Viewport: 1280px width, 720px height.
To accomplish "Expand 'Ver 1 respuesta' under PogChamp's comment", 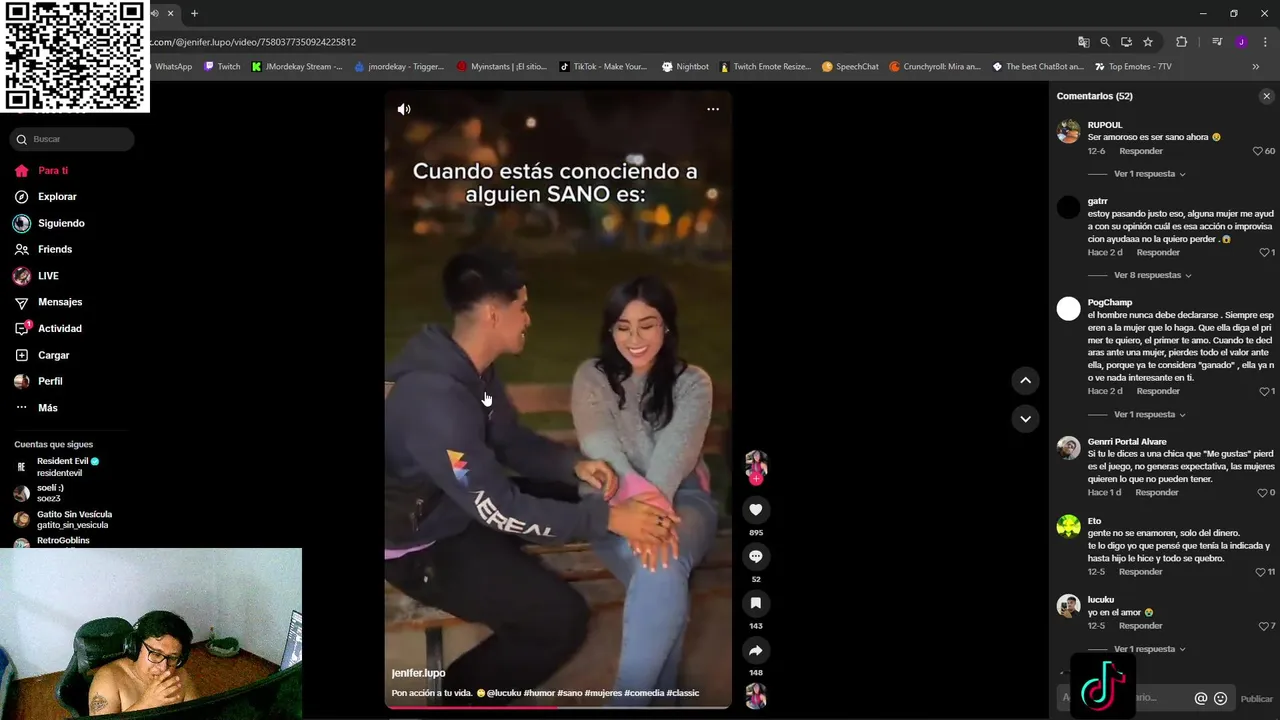I will point(1149,414).
